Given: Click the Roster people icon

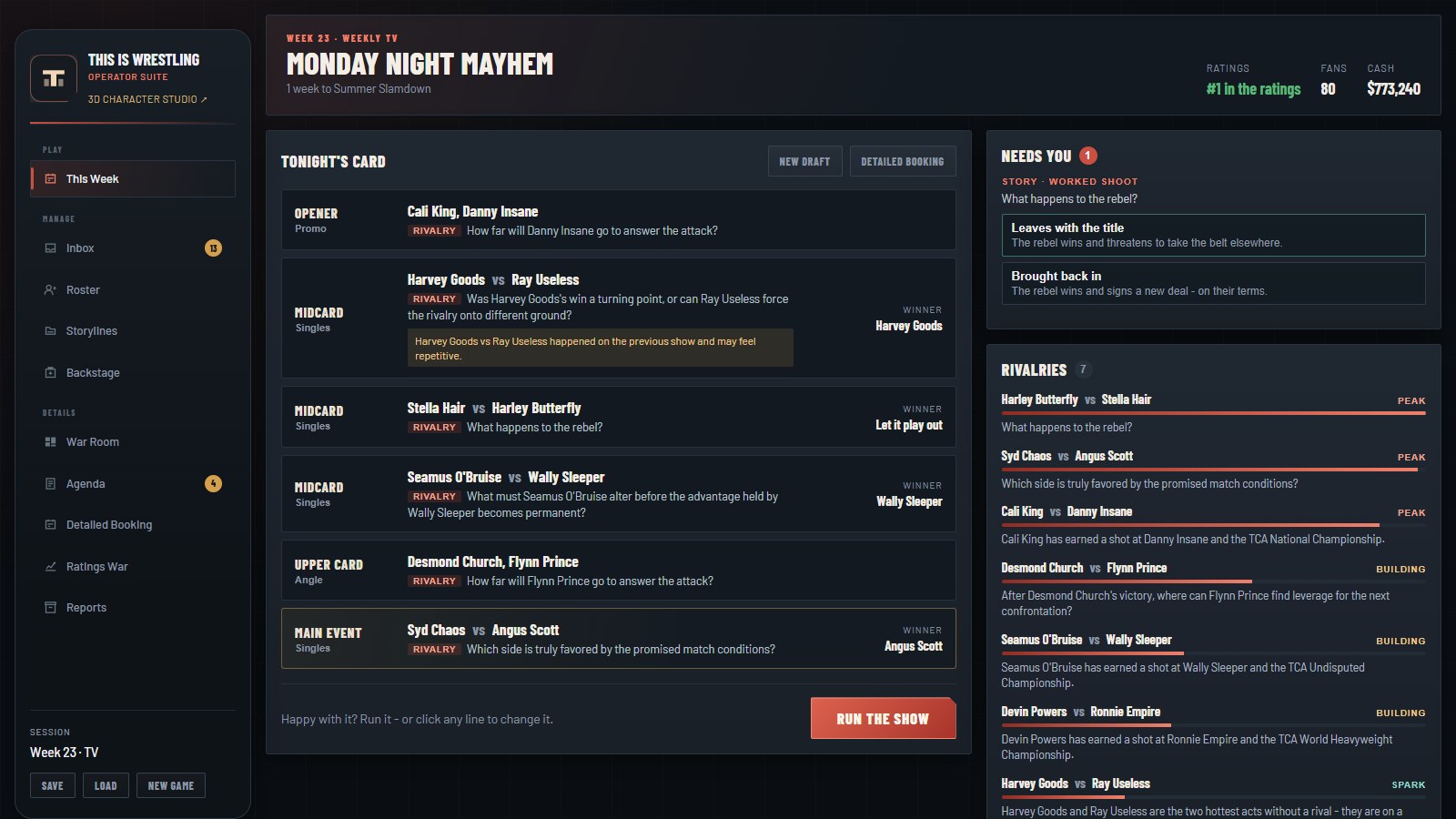Looking at the screenshot, I should pos(51,290).
